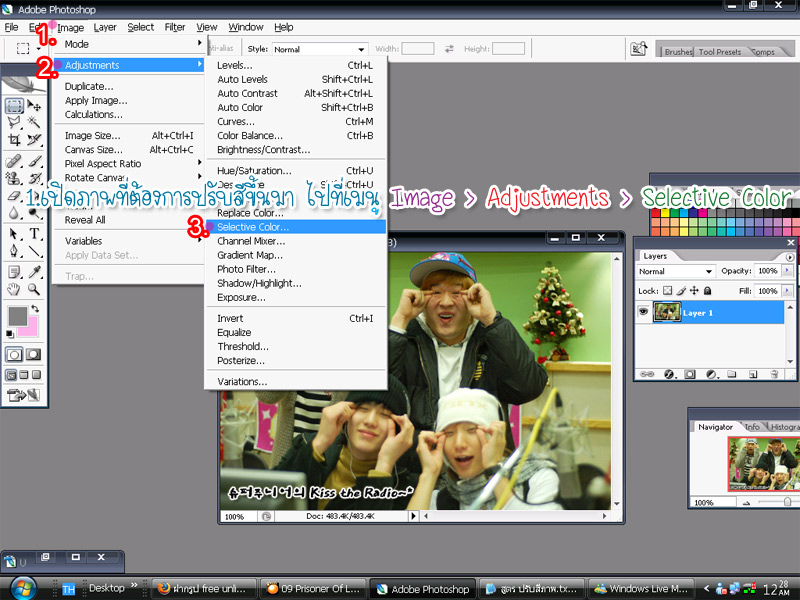Click the Navigator zoom slider
This screenshot has width=800, height=600.
(x=787, y=502)
